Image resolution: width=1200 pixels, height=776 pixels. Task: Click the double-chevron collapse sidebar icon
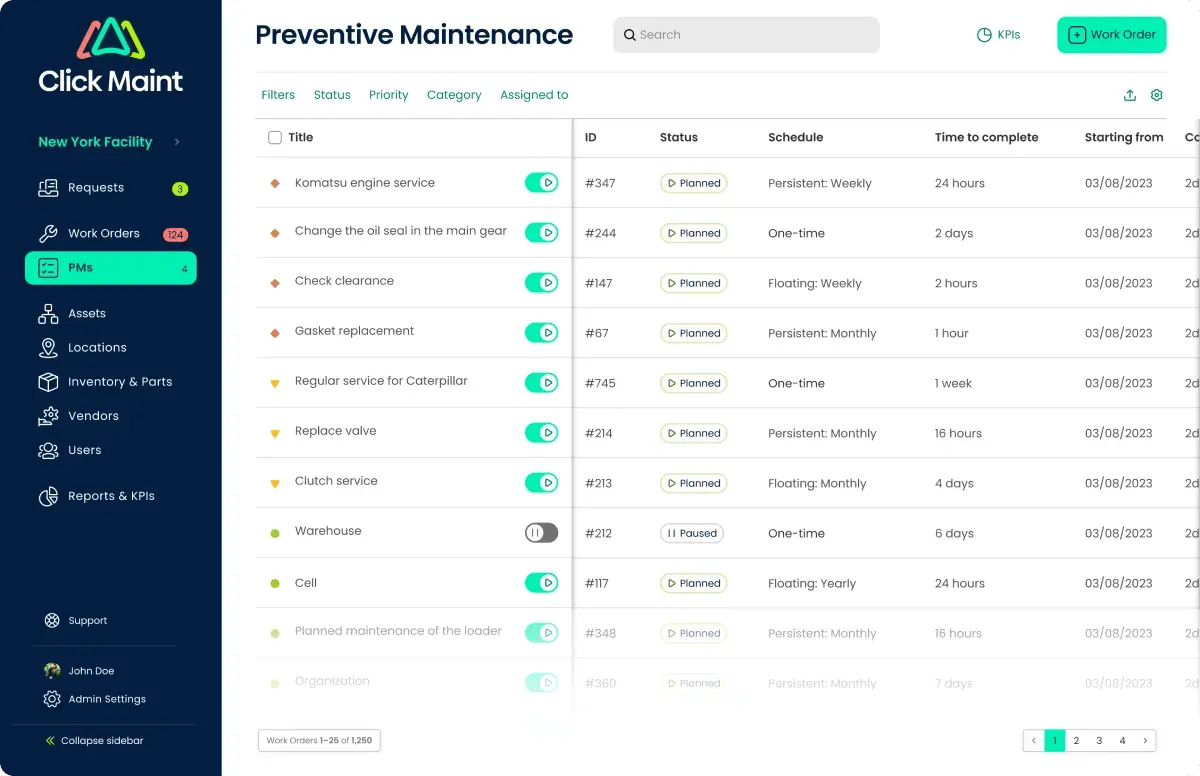coord(50,741)
